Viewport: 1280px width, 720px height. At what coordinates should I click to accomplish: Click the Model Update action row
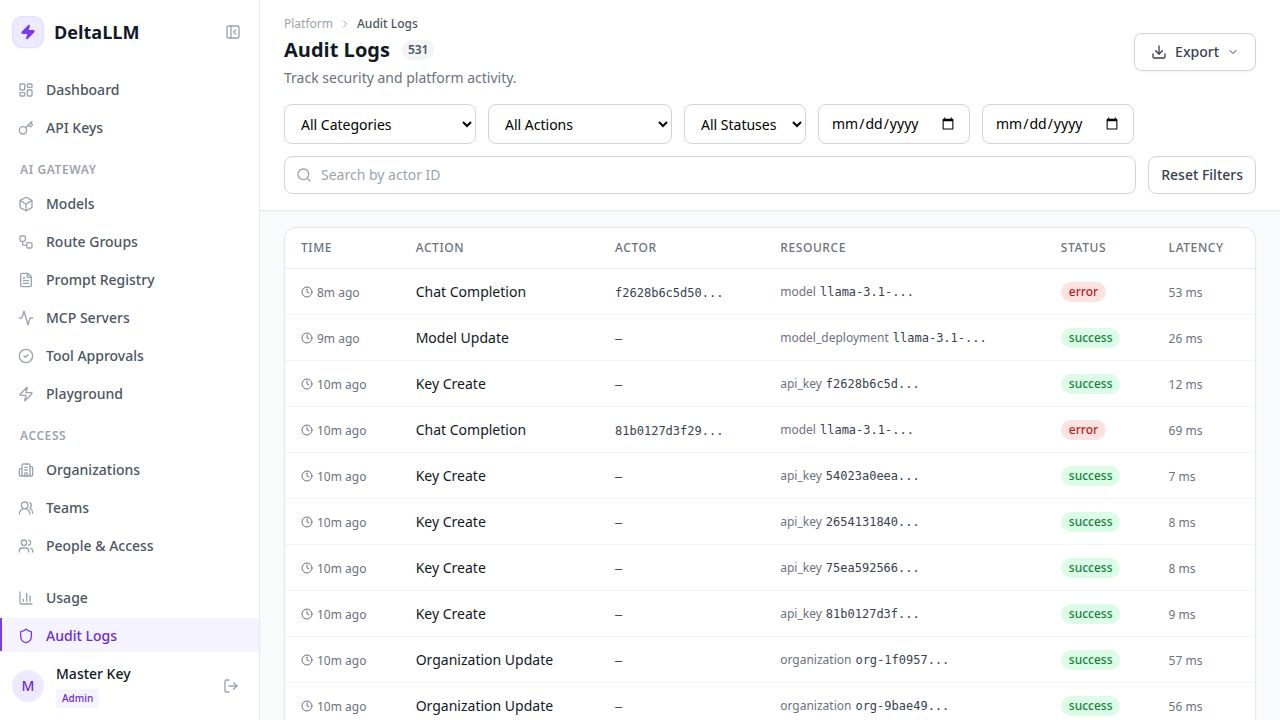click(770, 338)
